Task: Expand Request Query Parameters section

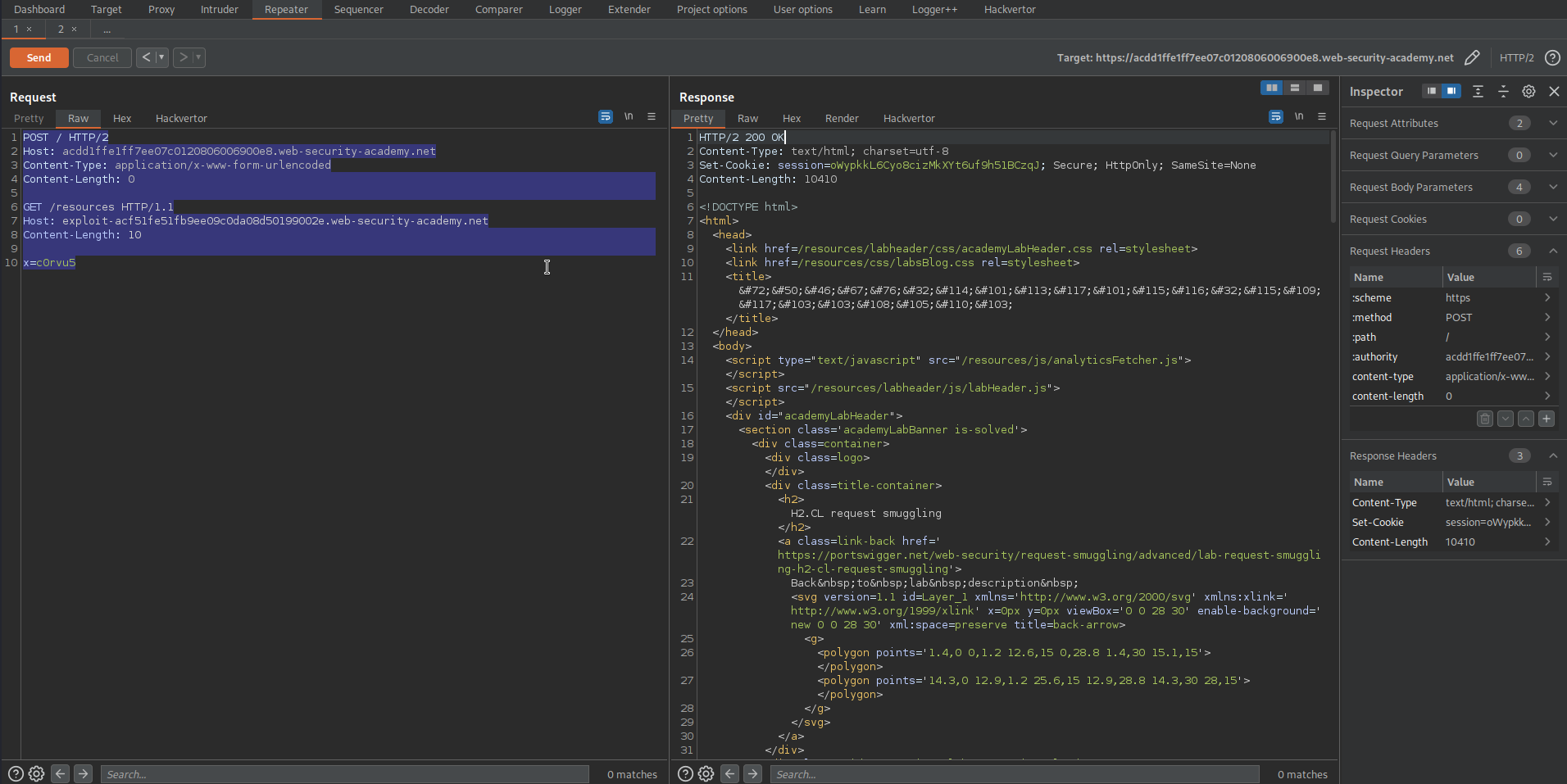Action: click(1553, 155)
